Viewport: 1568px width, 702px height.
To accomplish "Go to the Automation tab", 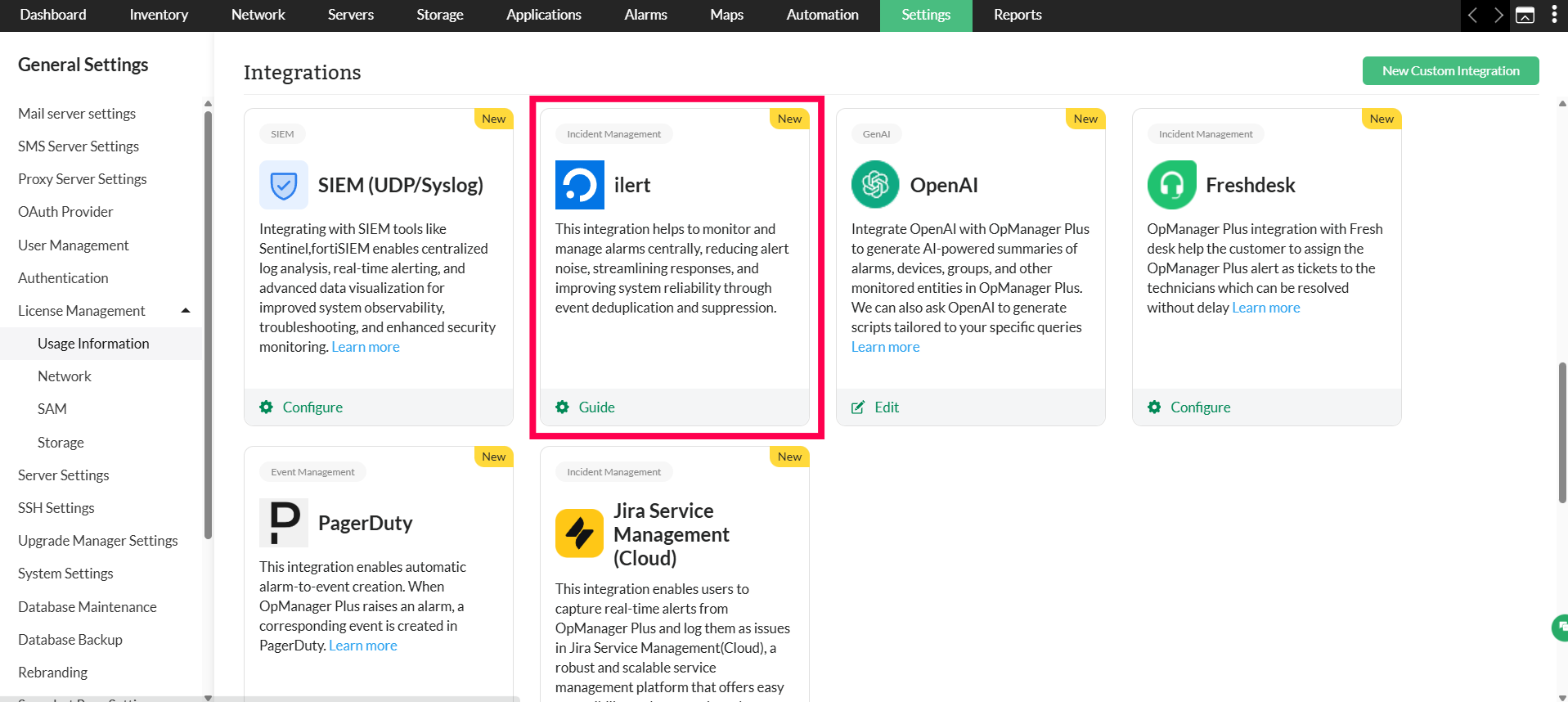I will (823, 15).
